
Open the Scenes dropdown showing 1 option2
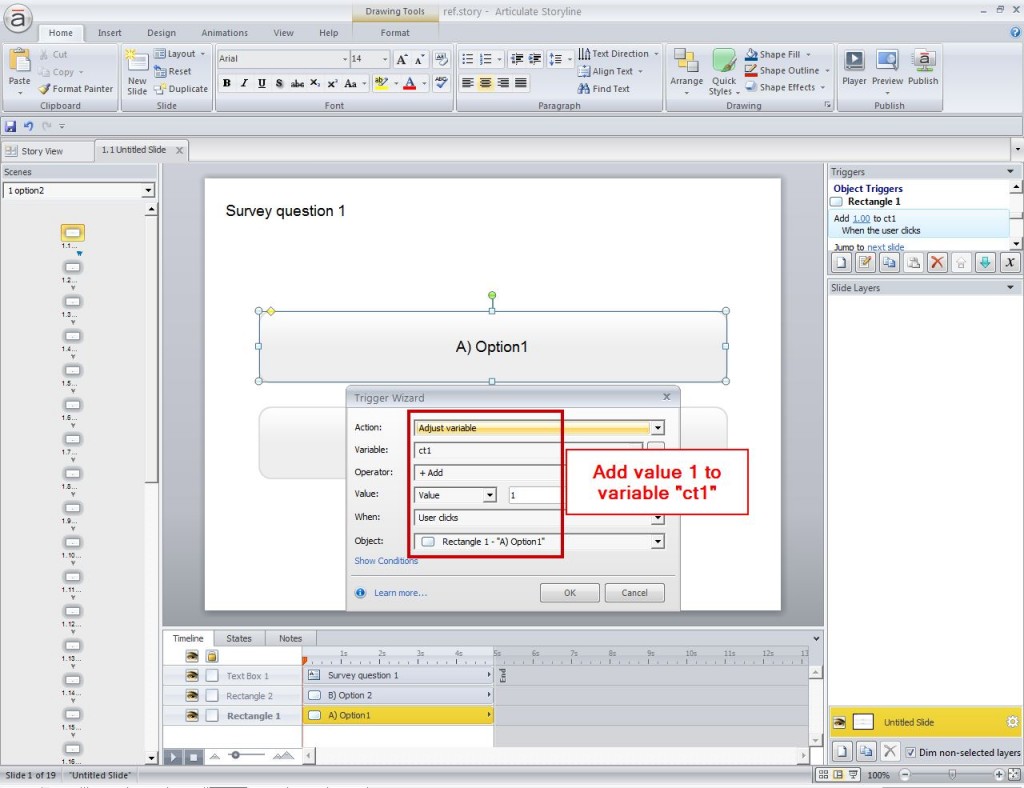click(x=148, y=191)
